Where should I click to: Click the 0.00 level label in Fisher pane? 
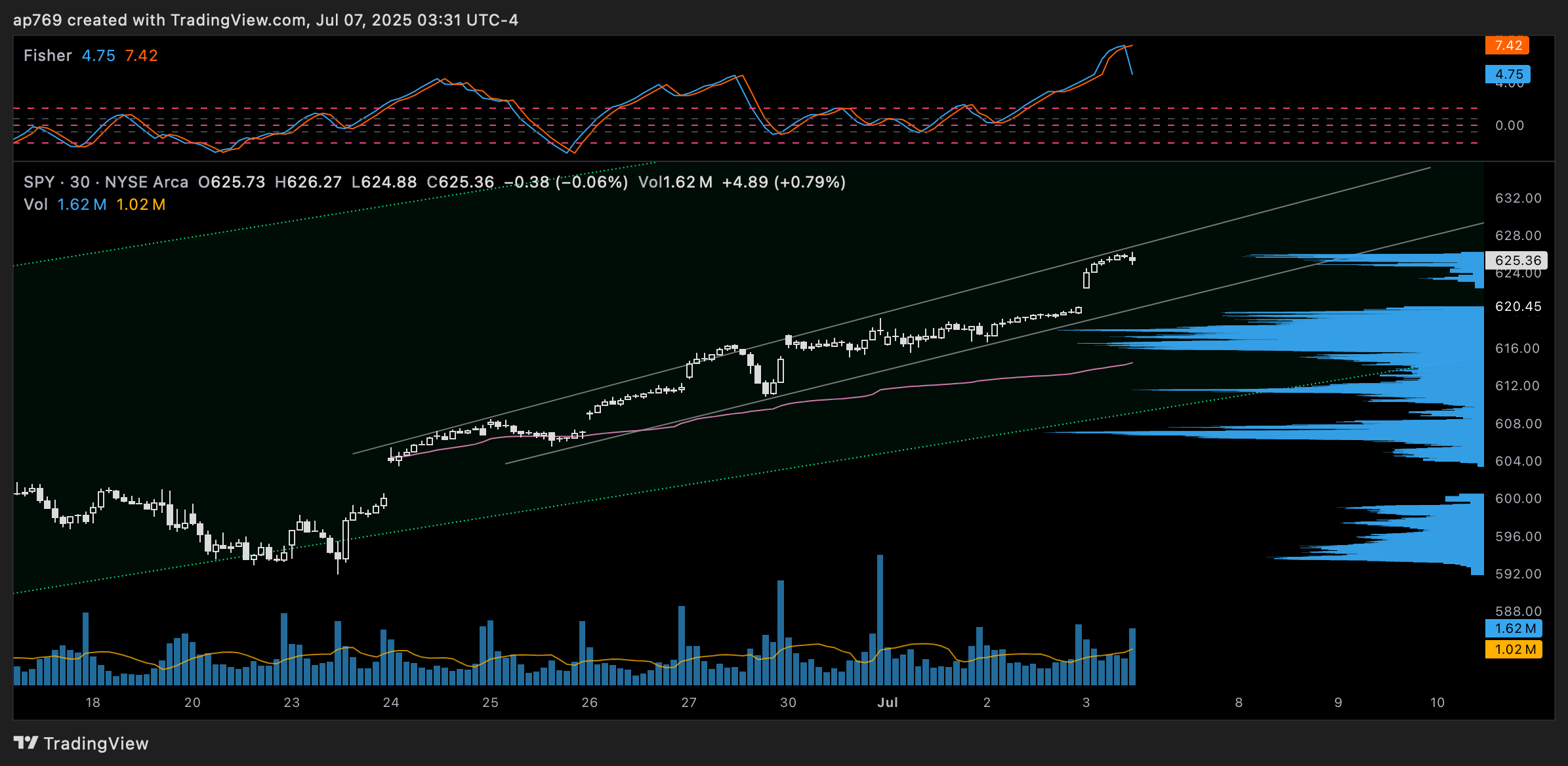pyautogui.click(x=1510, y=125)
